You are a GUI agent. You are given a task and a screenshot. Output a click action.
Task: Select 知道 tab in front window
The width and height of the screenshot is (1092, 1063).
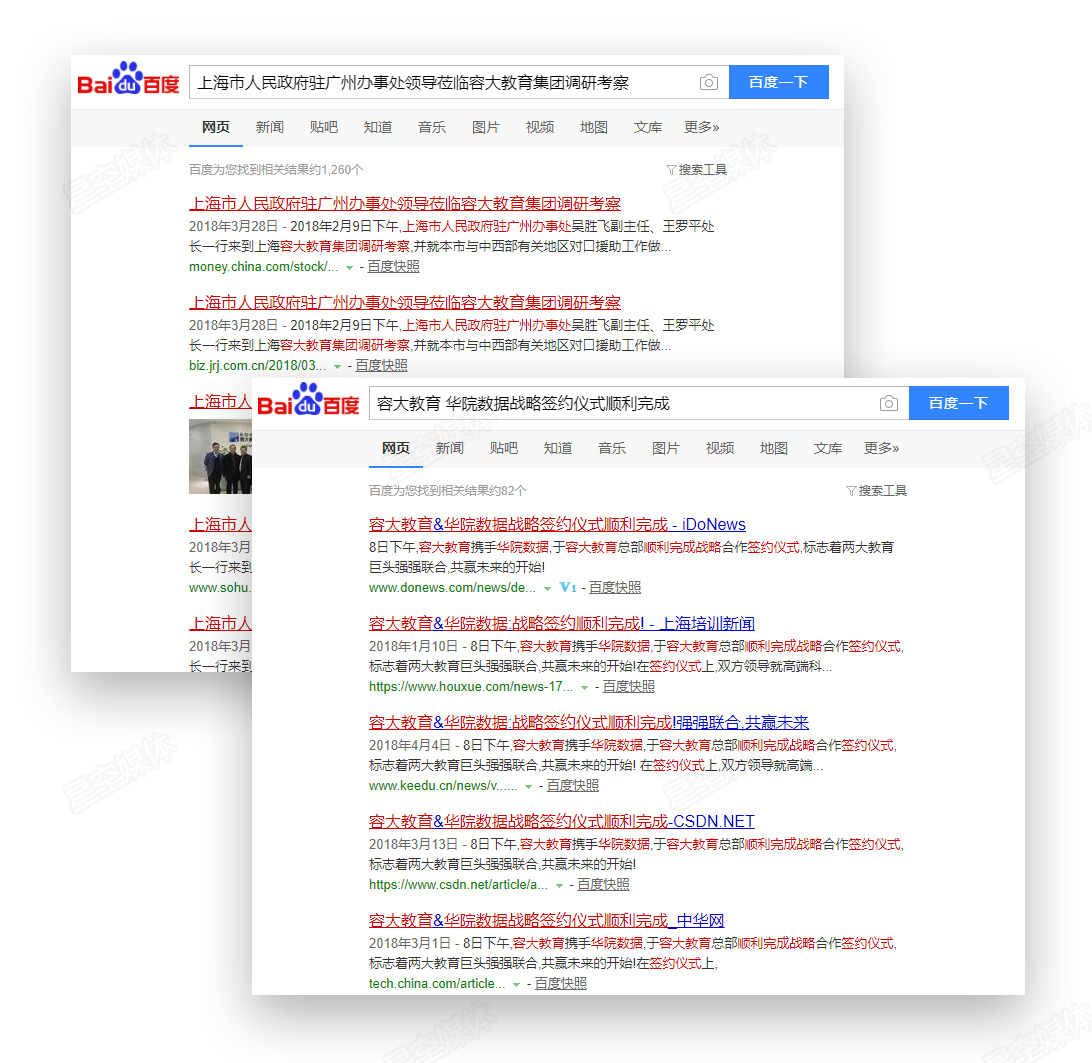(558, 448)
